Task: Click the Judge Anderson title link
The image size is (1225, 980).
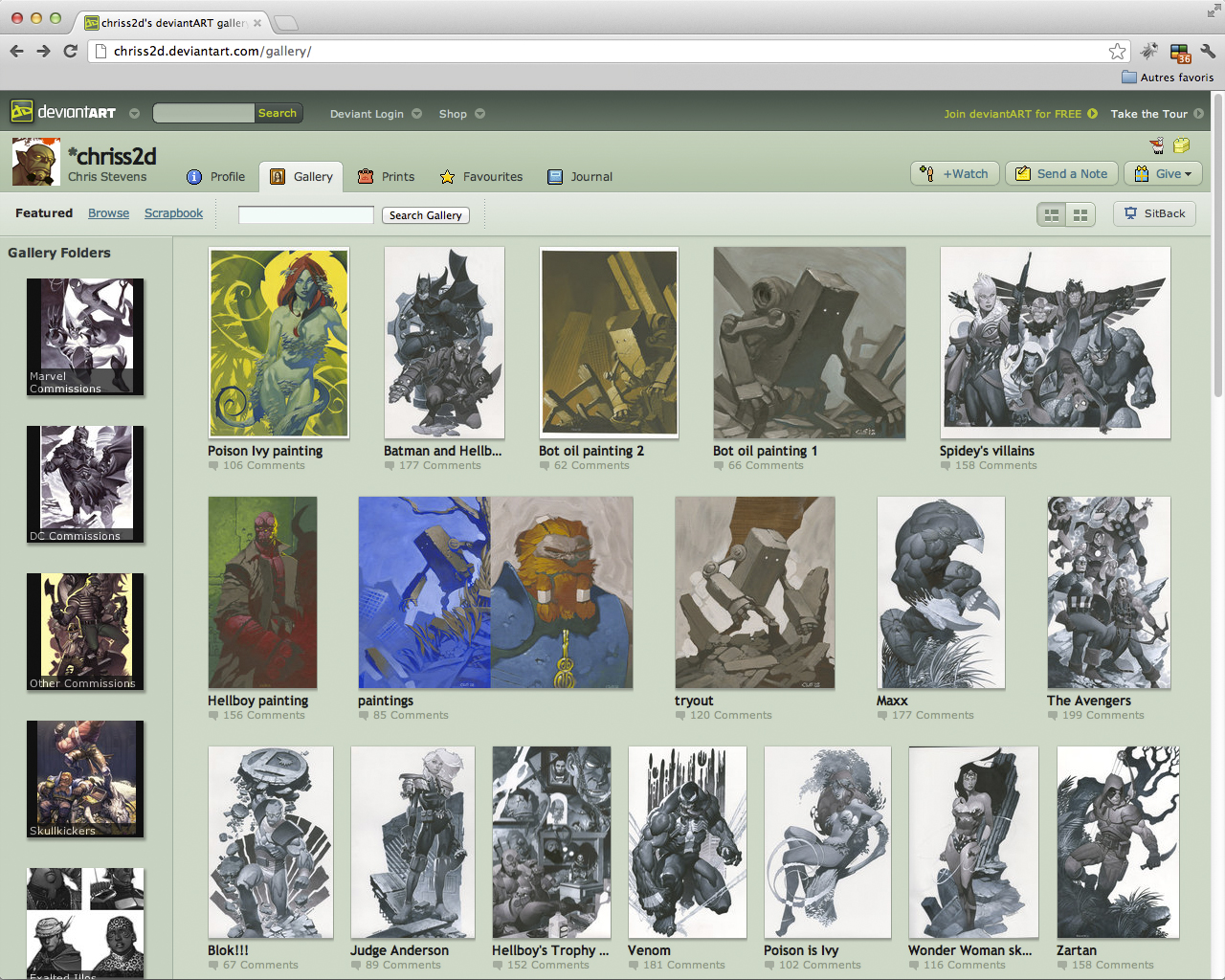Action: (399, 950)
